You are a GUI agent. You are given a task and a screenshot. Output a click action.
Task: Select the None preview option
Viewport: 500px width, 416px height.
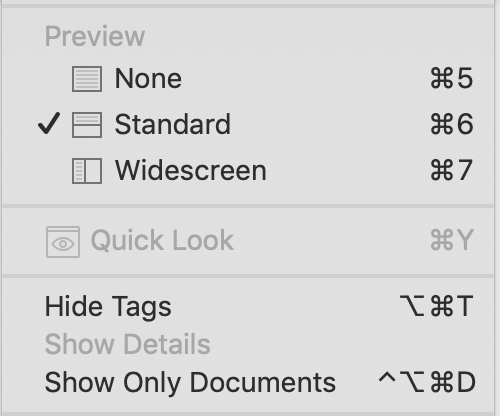point(248,79)
